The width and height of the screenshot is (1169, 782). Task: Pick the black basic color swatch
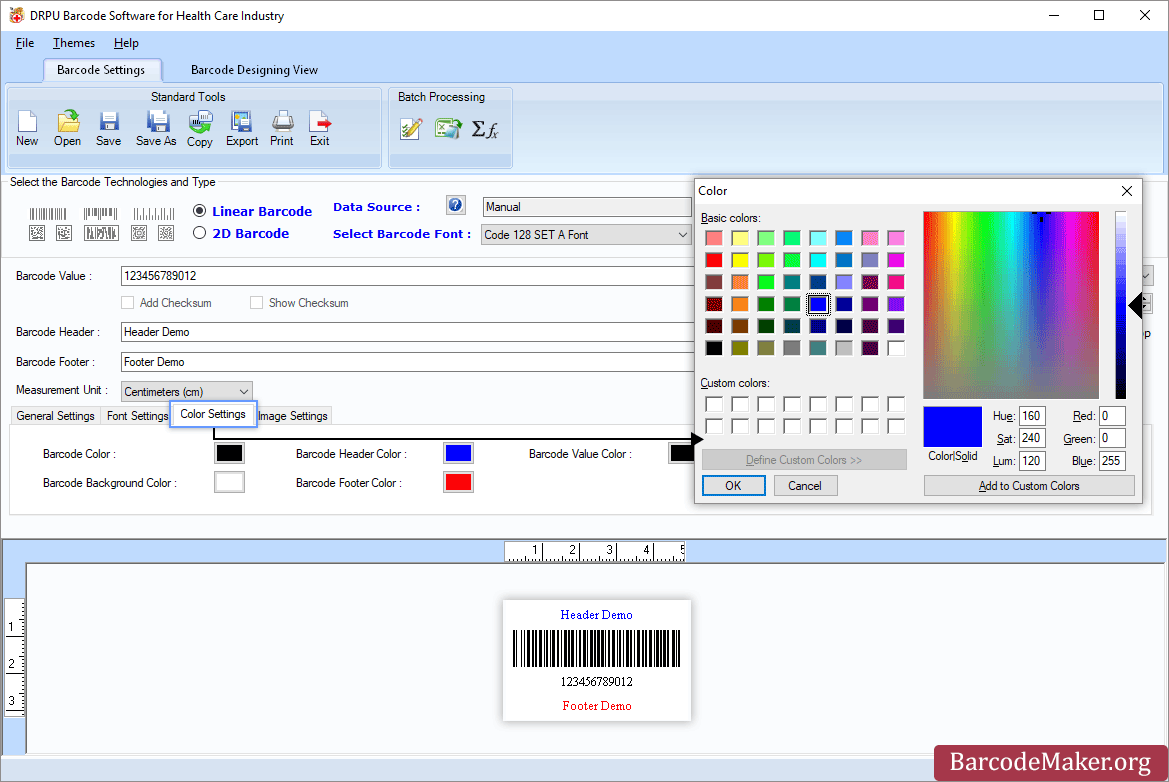(x=714, y=348)
